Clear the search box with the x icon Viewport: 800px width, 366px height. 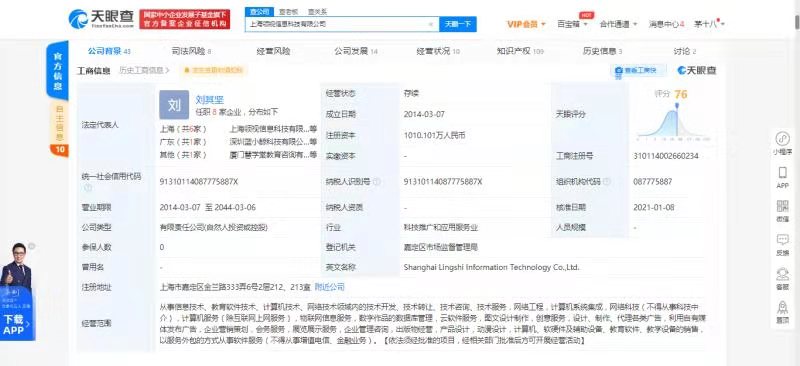point(431,24)
